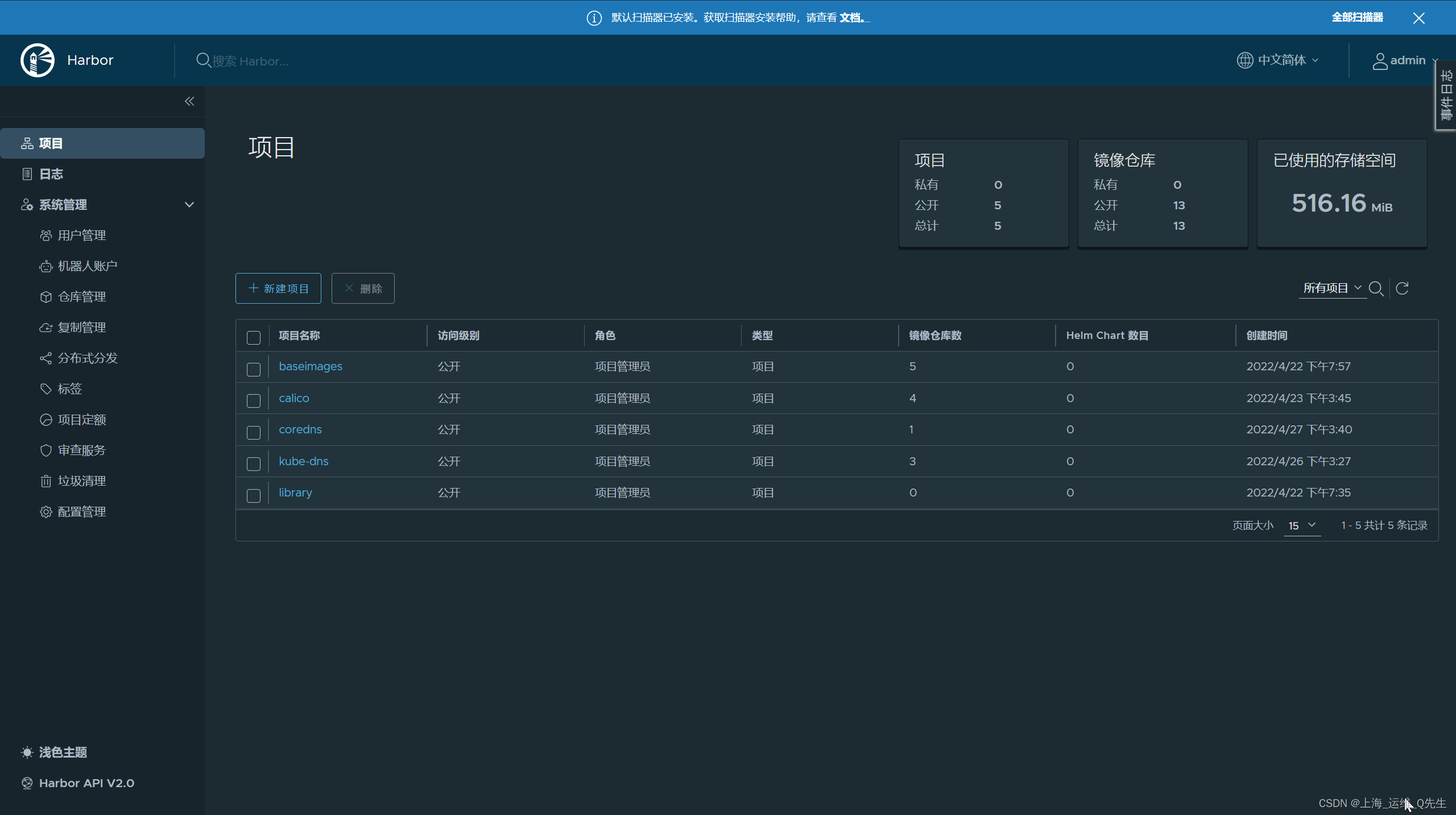Open the library project link
The image size is (1456, 815).
[x=295, y=493]
